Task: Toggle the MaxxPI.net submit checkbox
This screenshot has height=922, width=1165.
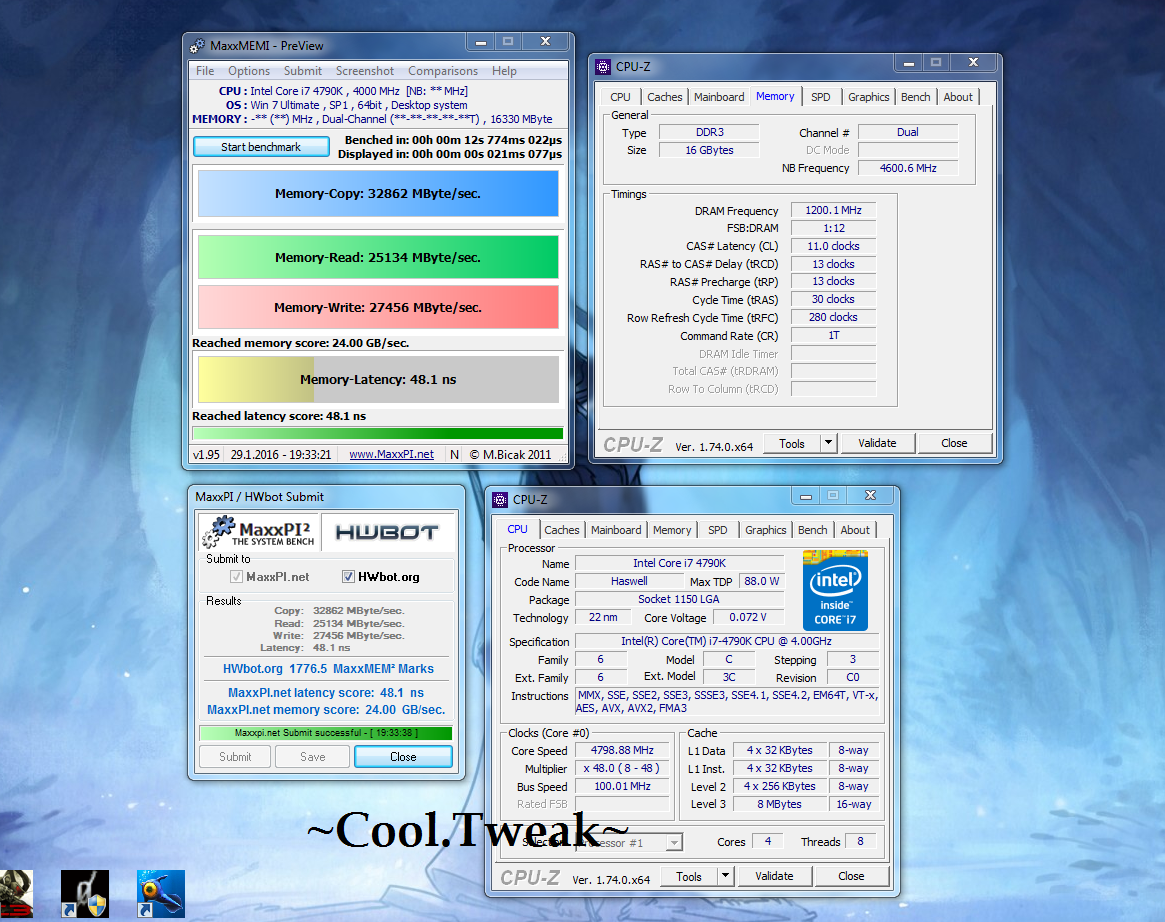Action: pyautogui.click(x=236, y=577)
